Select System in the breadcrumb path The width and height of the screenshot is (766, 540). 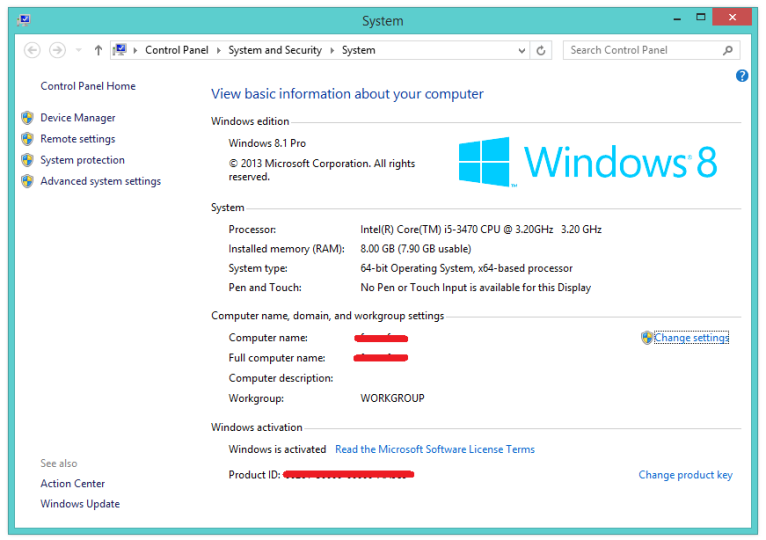(359, 50)
